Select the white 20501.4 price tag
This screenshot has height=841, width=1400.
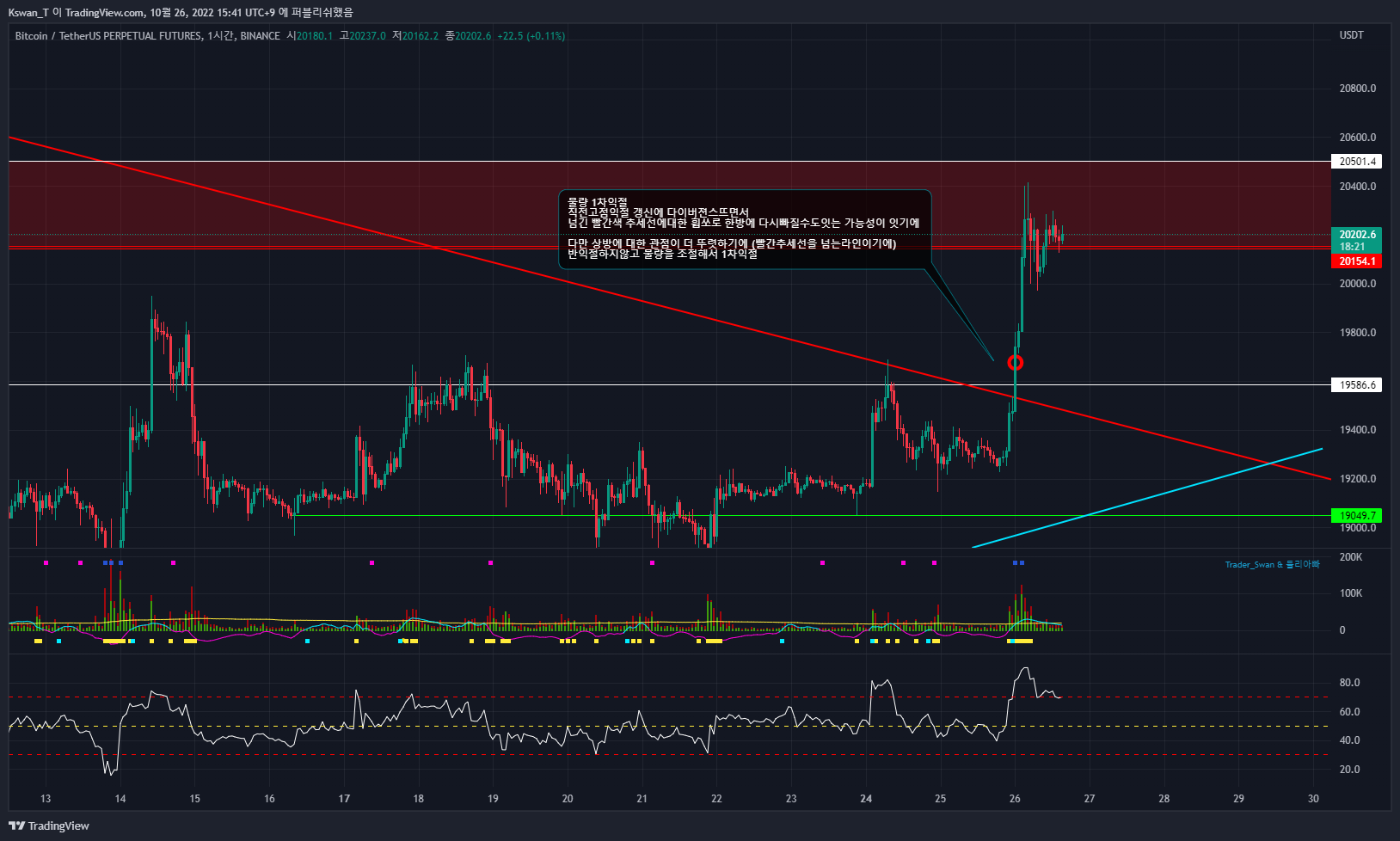coord(1356,162)
